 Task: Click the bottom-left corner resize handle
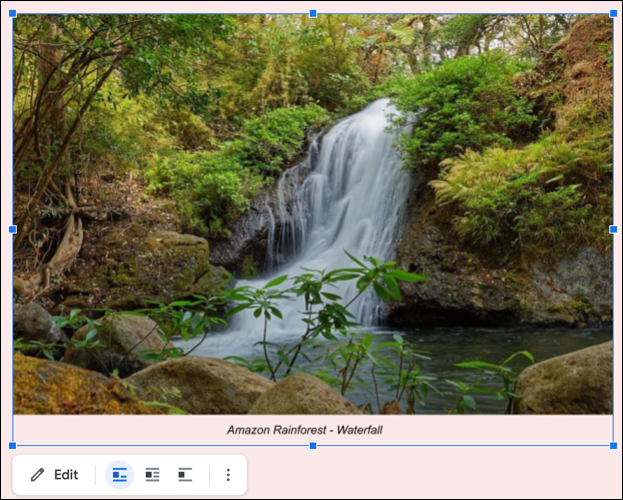(x=13, y=445)
